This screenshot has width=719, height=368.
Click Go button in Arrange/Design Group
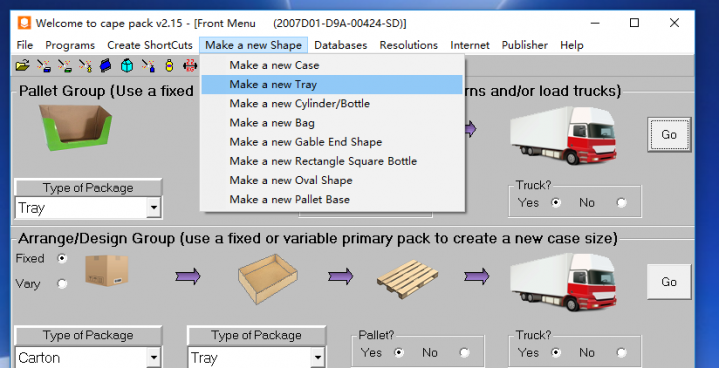(x=669, y=282)
